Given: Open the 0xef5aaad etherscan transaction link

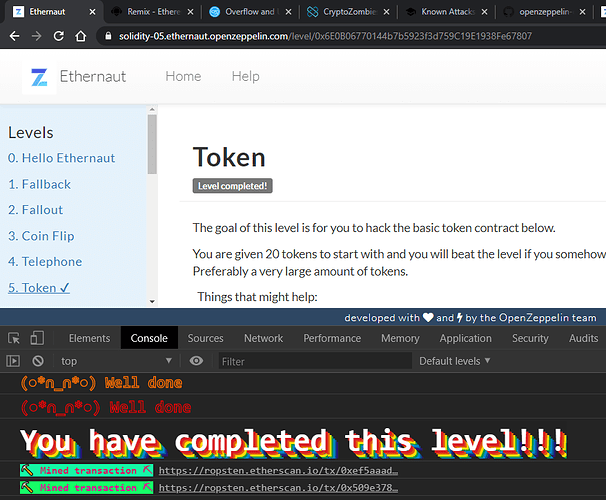Looking at the screenshot, I should [x=278, y=471].
